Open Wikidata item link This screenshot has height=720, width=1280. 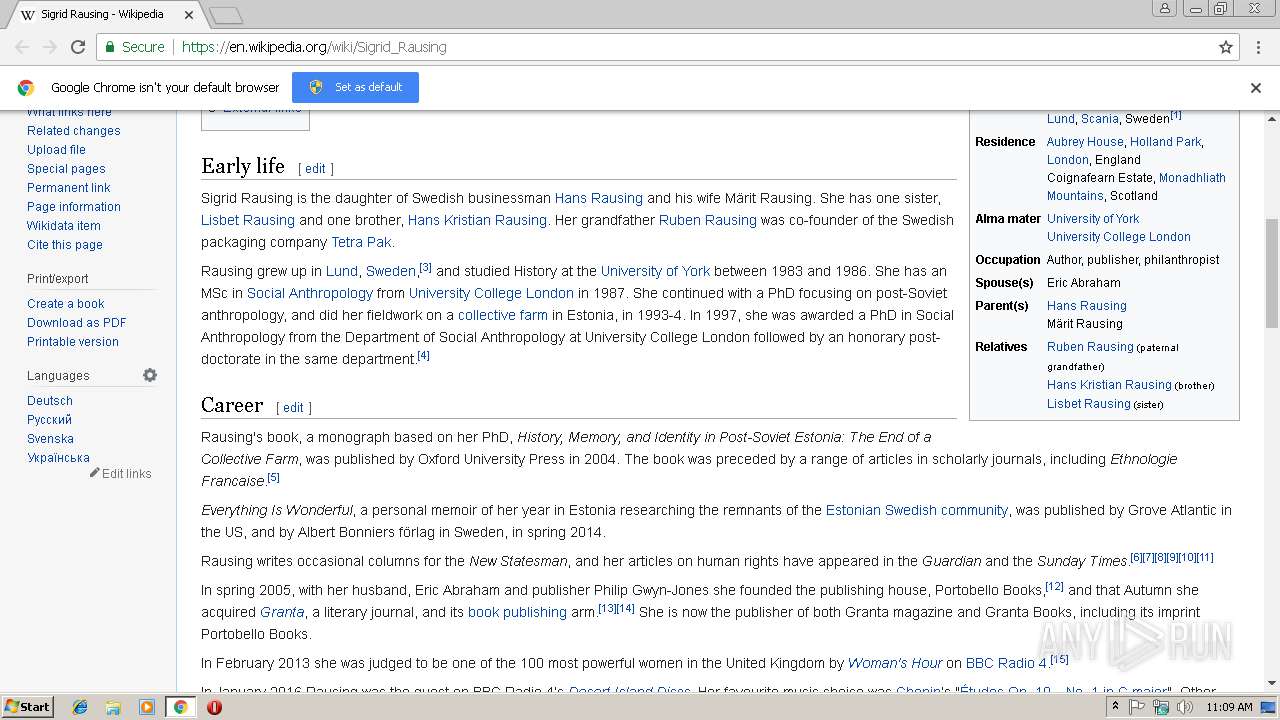click(64, 226)
